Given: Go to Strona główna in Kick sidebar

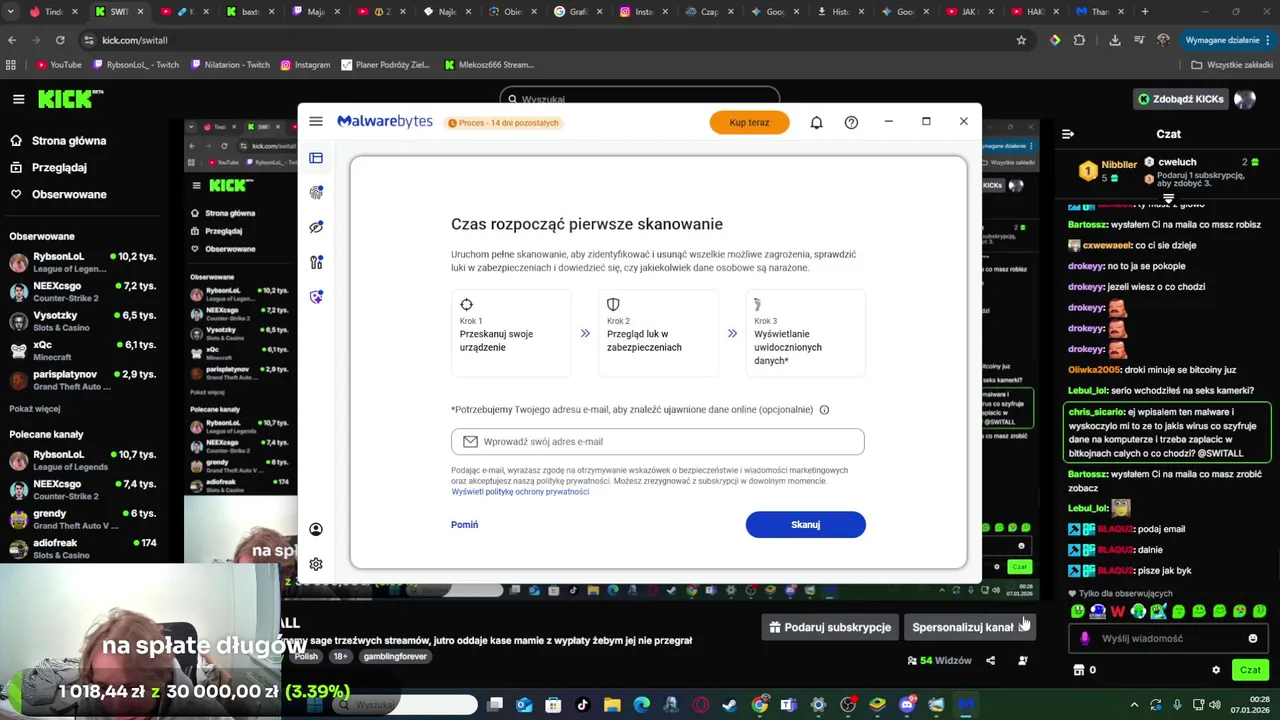Looking at the screenshot, I should click(x=58, y=141).
